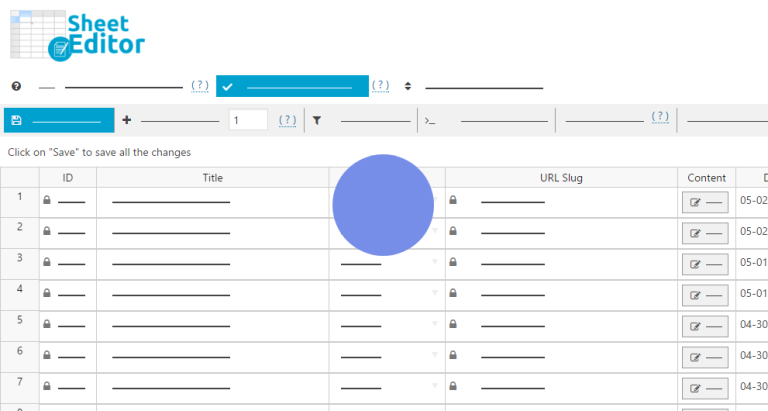Click the lock icon in row 5 ID cell
Screen dimensions: 768x411
tap(47, 324)
